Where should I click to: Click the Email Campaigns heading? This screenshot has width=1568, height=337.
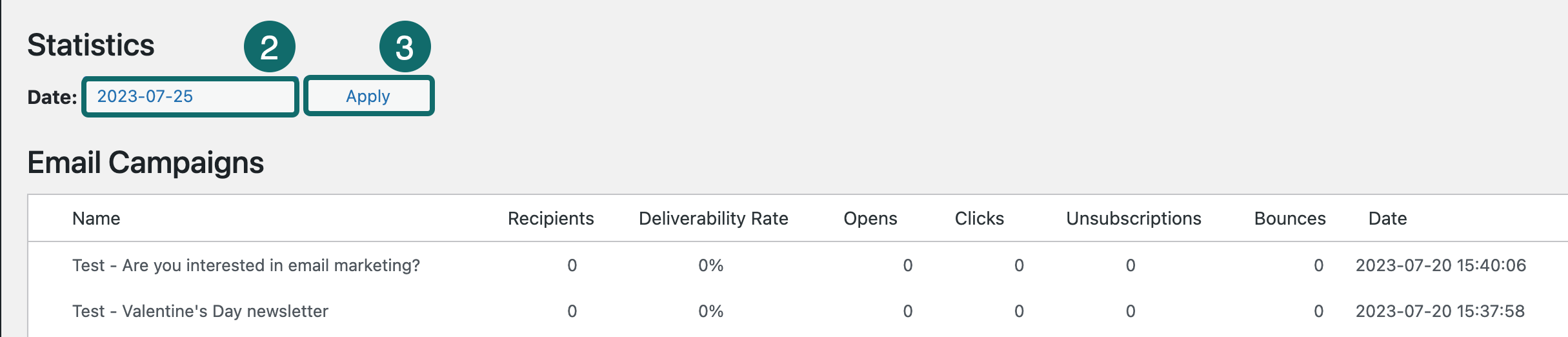[x=145, y=163]
